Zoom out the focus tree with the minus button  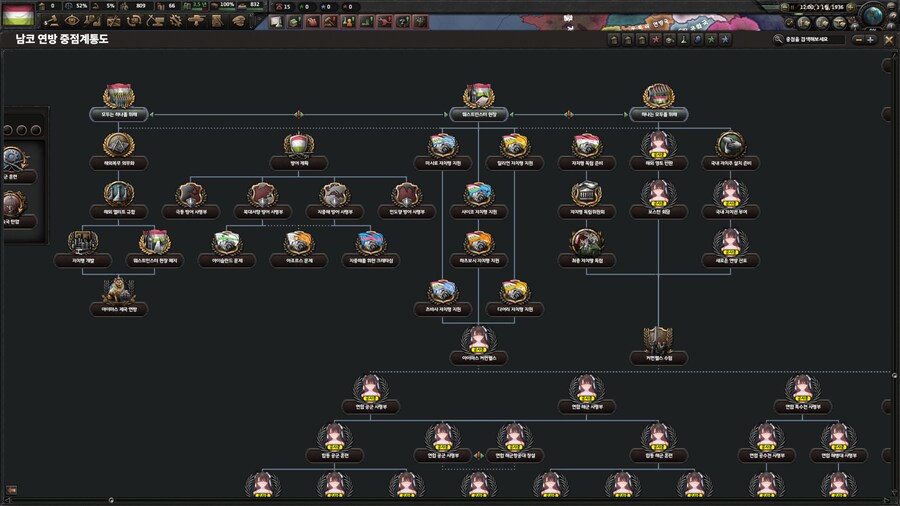(x=856, y=40)
